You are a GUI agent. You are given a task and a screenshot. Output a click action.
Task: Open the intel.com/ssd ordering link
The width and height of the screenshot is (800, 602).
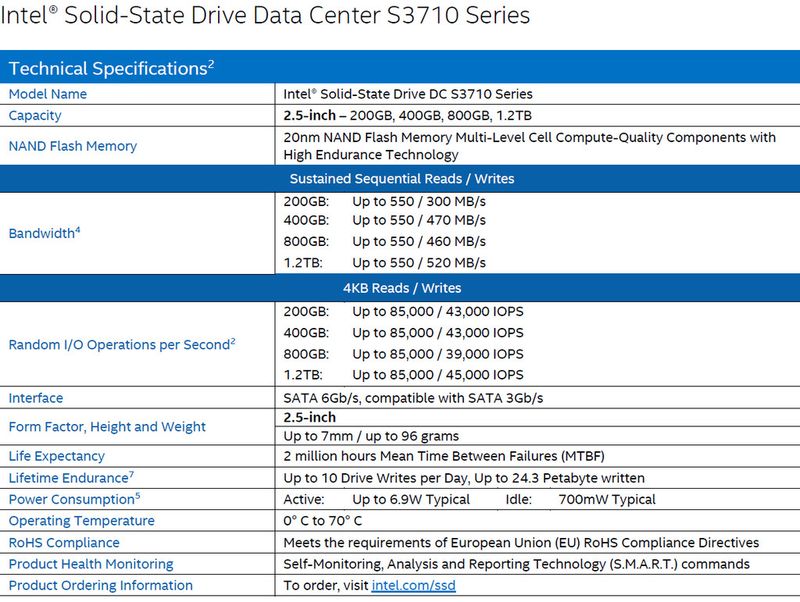pos(413,585)
